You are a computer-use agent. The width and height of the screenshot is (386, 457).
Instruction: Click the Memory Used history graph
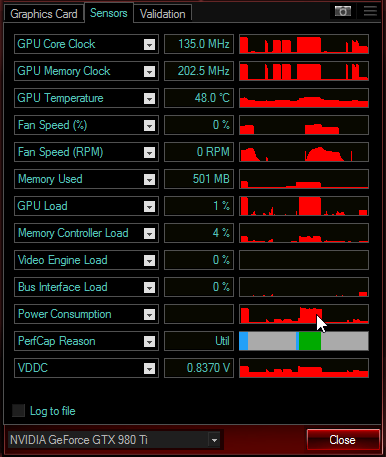coord(304,179)
